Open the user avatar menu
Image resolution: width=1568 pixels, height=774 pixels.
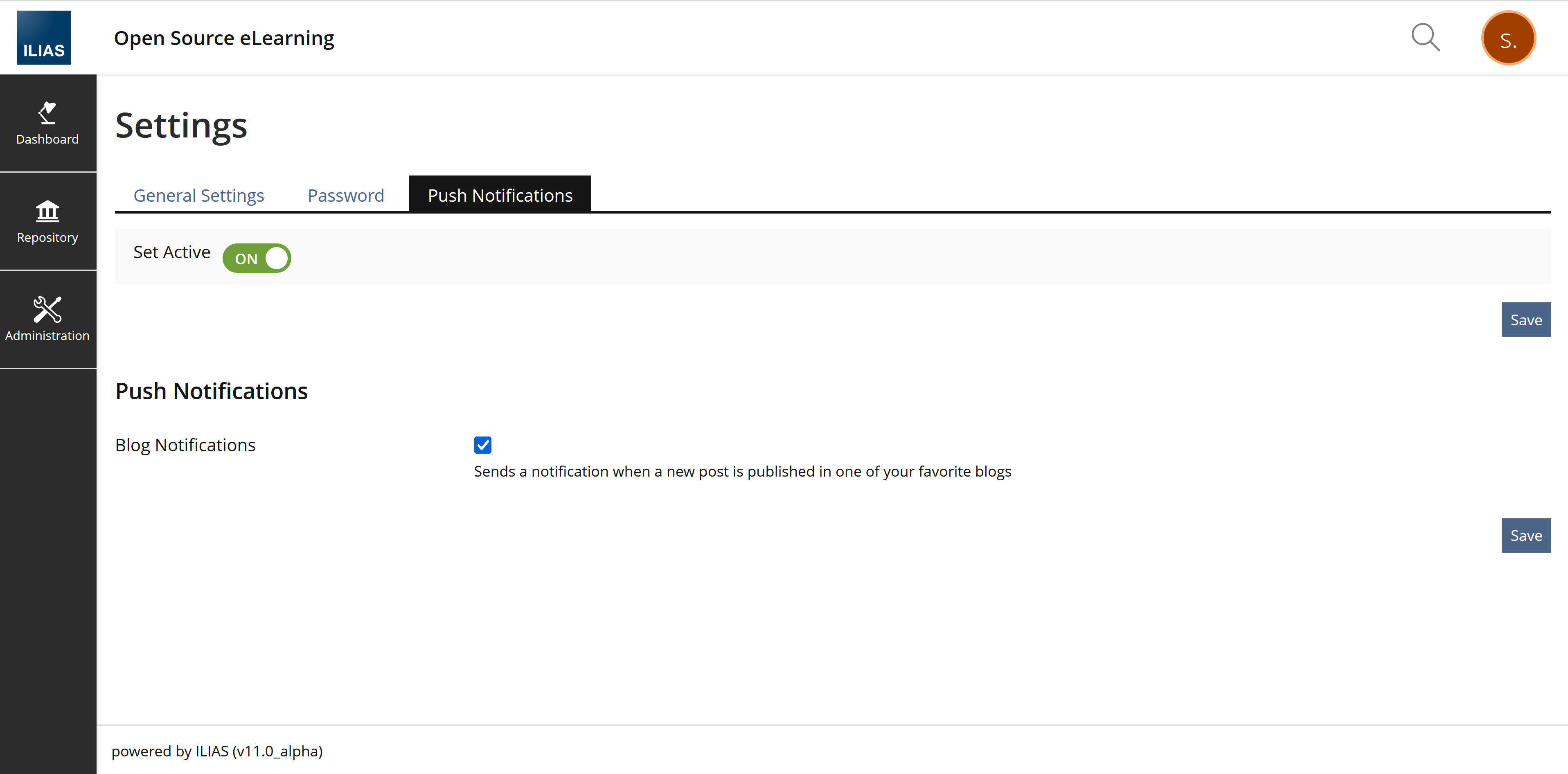pos(1508,38)
